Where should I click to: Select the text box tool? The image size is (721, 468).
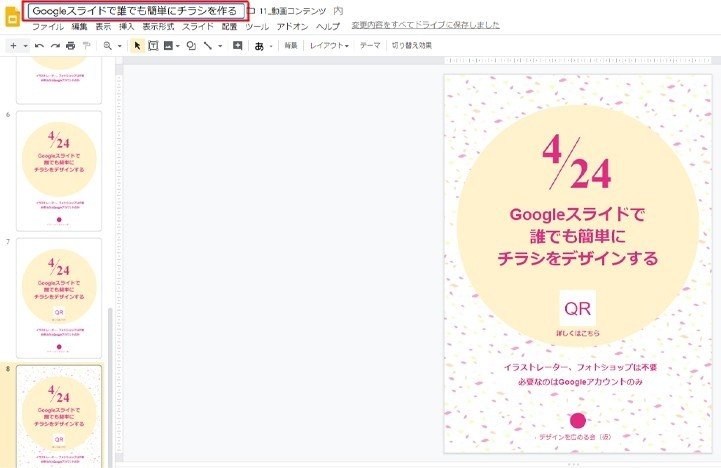(153, 46)
